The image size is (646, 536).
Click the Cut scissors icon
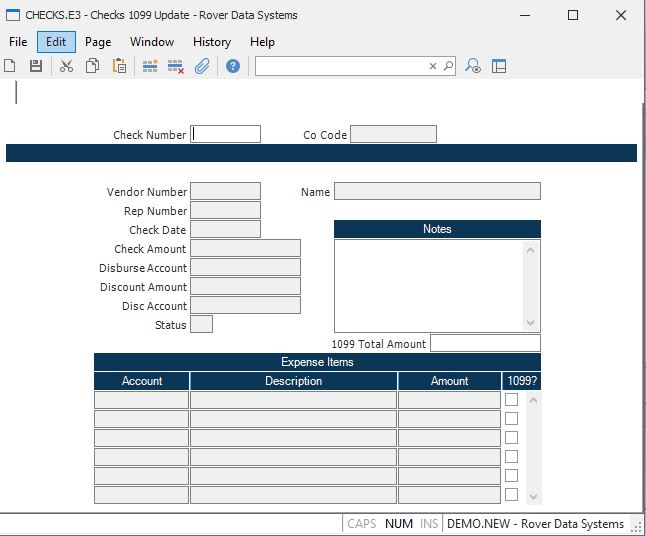point(66,66)
